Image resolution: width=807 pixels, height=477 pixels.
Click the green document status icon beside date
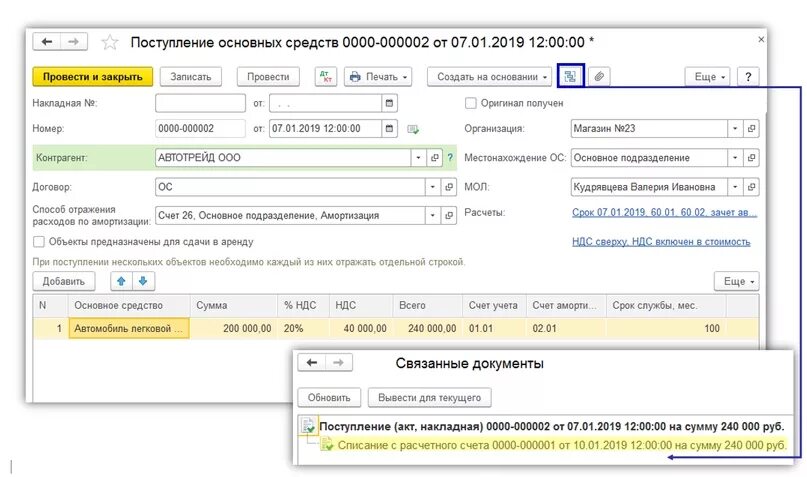pyautogui.click(x=413, y=129)
